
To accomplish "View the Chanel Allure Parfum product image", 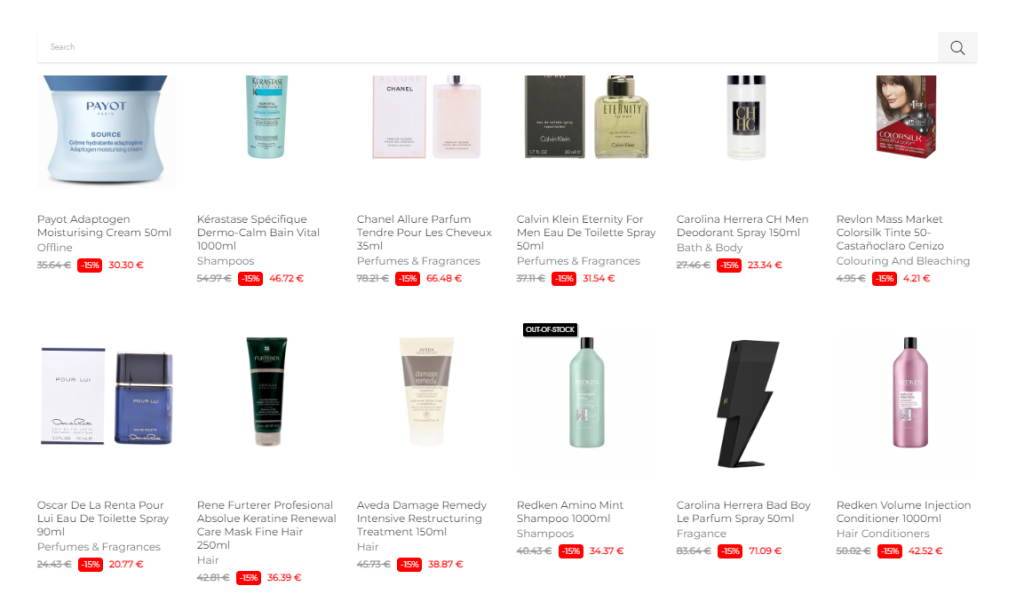I will point(426,117).
